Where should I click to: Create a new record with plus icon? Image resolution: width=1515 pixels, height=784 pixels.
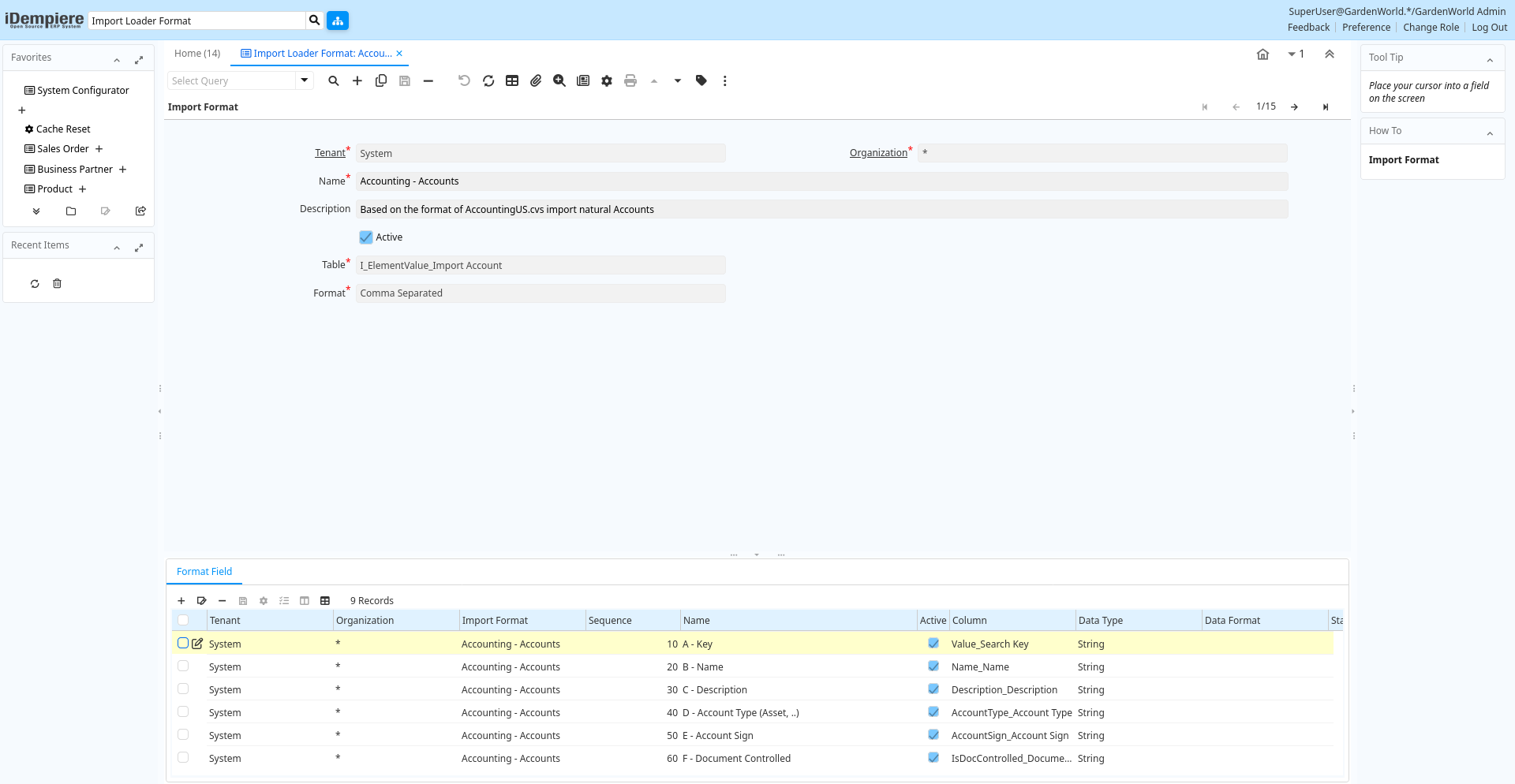click(x=357, y=80)
